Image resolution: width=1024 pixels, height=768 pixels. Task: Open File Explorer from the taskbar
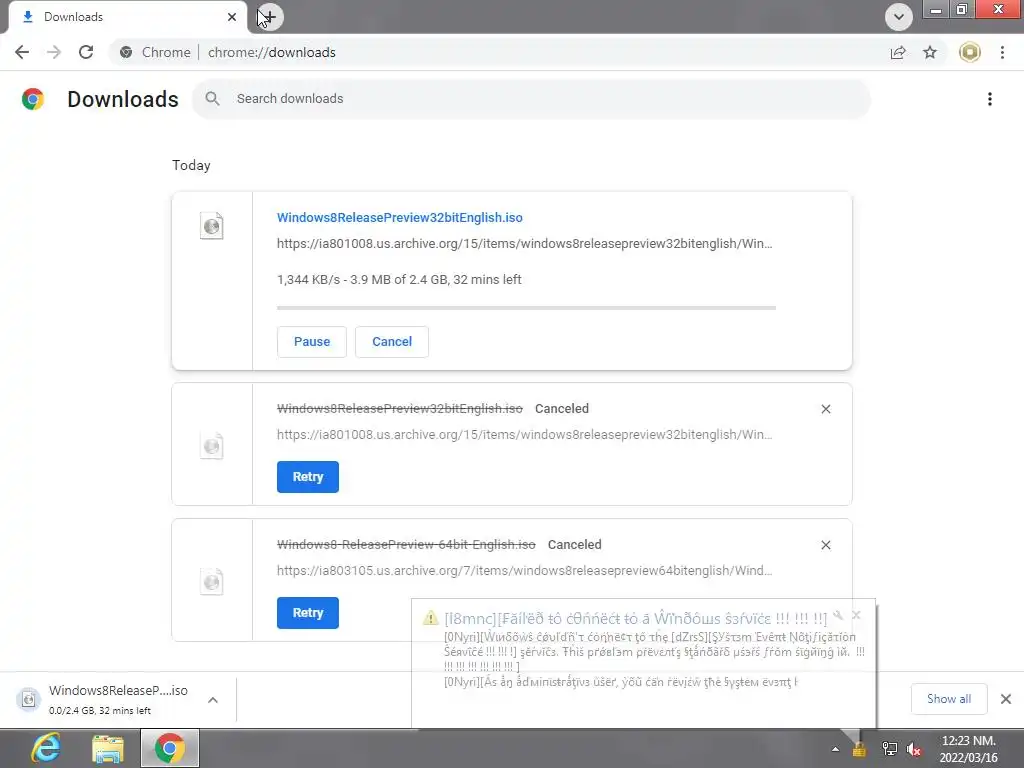[108, 748]
